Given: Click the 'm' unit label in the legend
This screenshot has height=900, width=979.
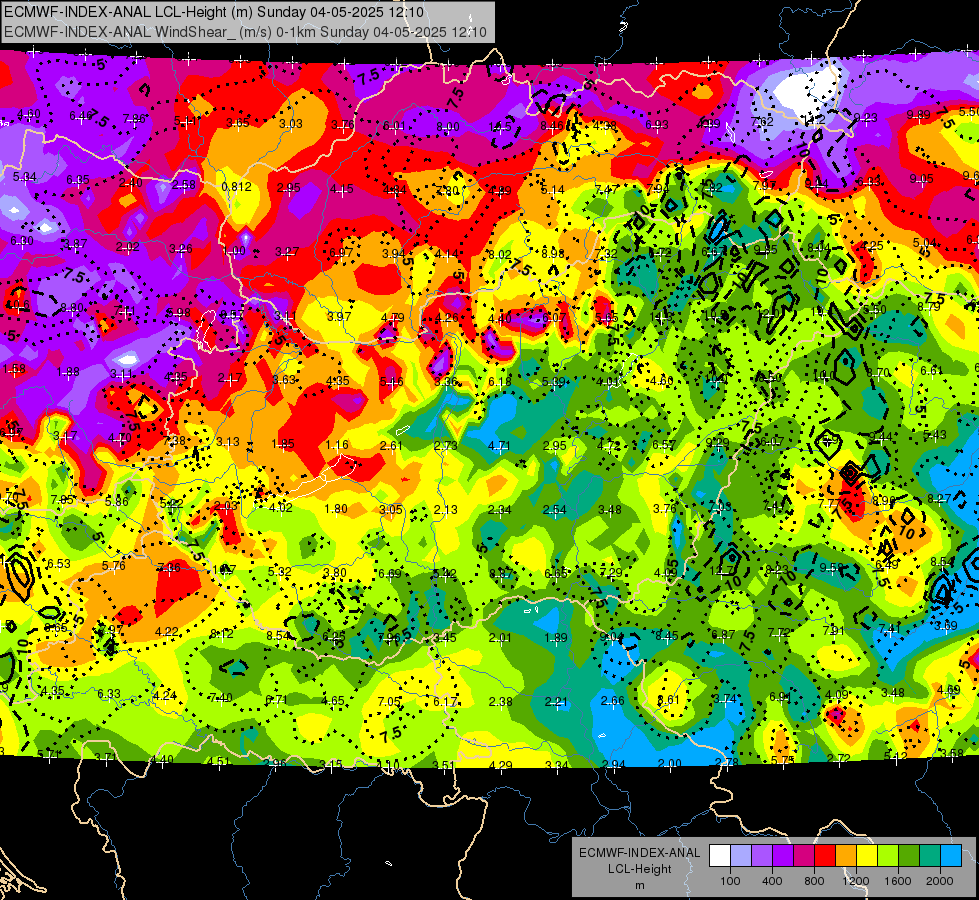Looking at the screenshot, I should (639, 886).
